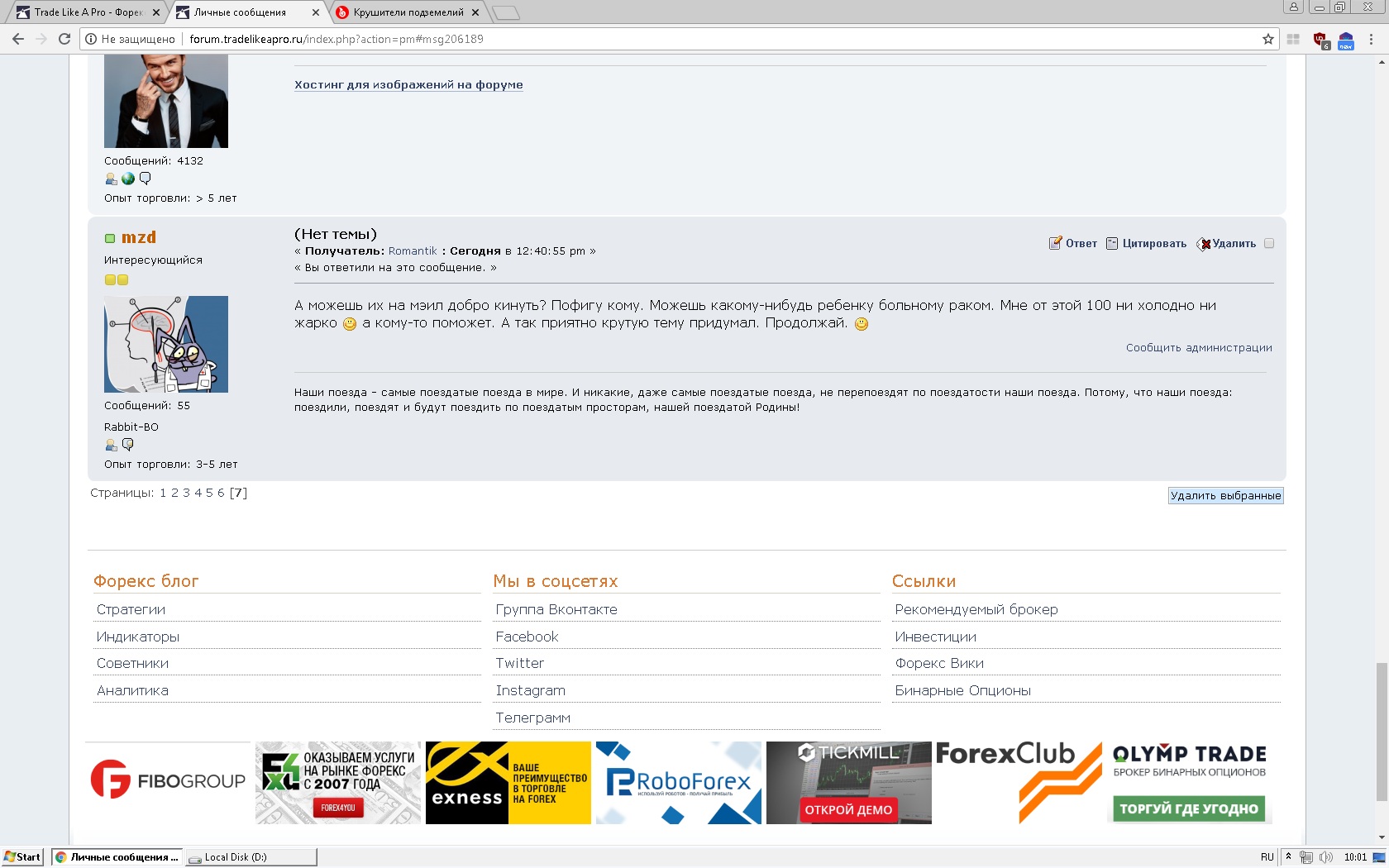Image resolution: width=1389 pixels, height=868 pixels.
Task: View mzd profile icon under Rabbit-BO
Action: 111,445
